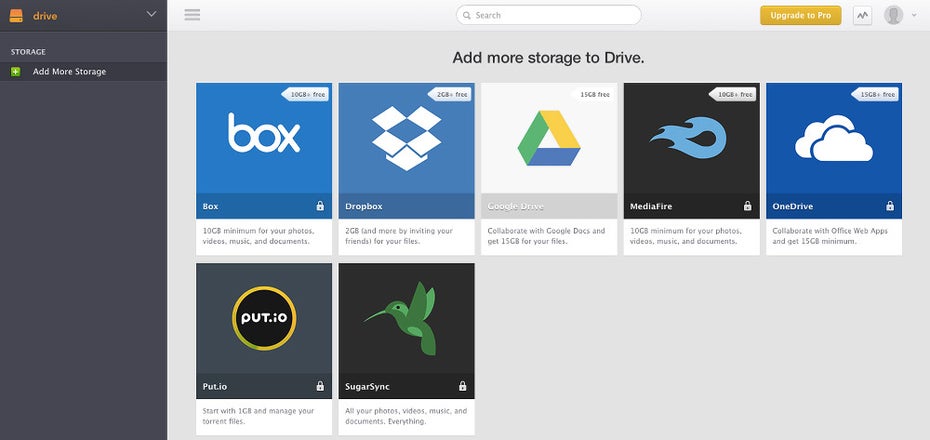Click the Box name label
The image size is (930, 440).
211,206
